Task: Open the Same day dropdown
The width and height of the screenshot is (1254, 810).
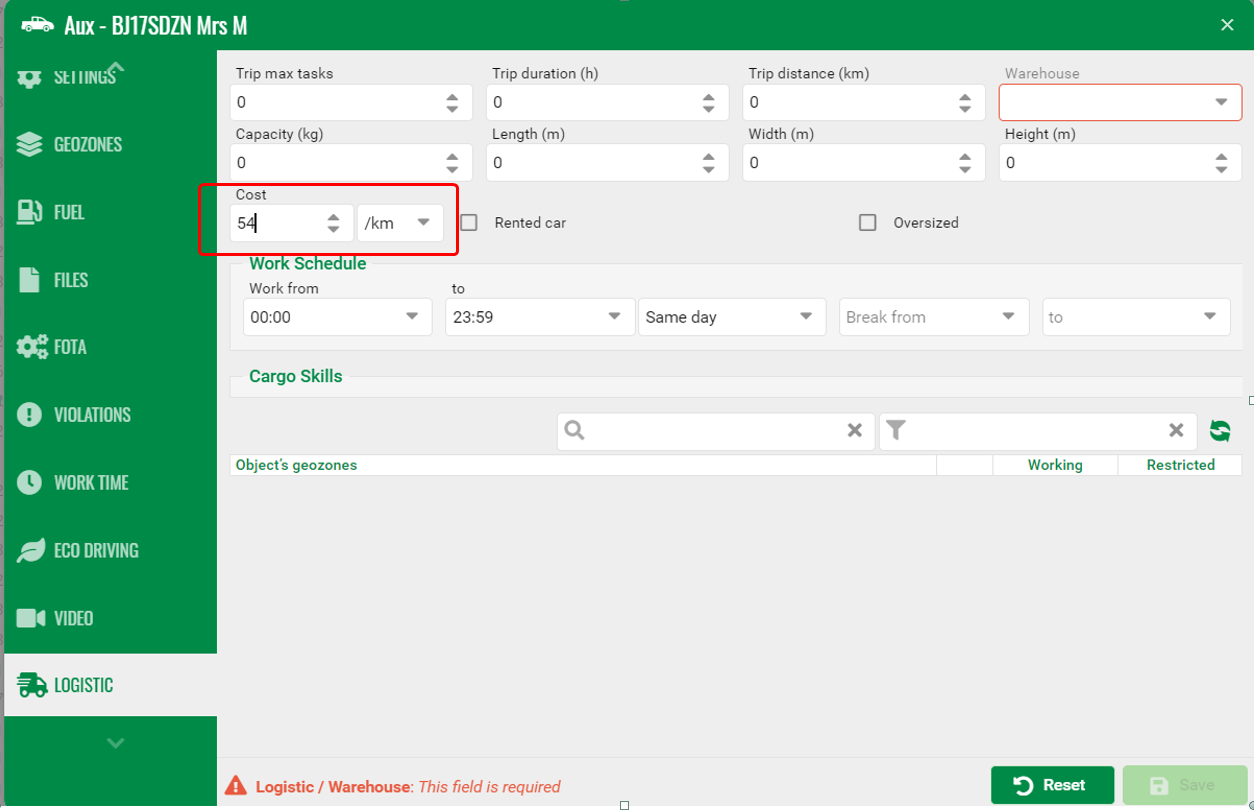Action: (x=731, y=317)
